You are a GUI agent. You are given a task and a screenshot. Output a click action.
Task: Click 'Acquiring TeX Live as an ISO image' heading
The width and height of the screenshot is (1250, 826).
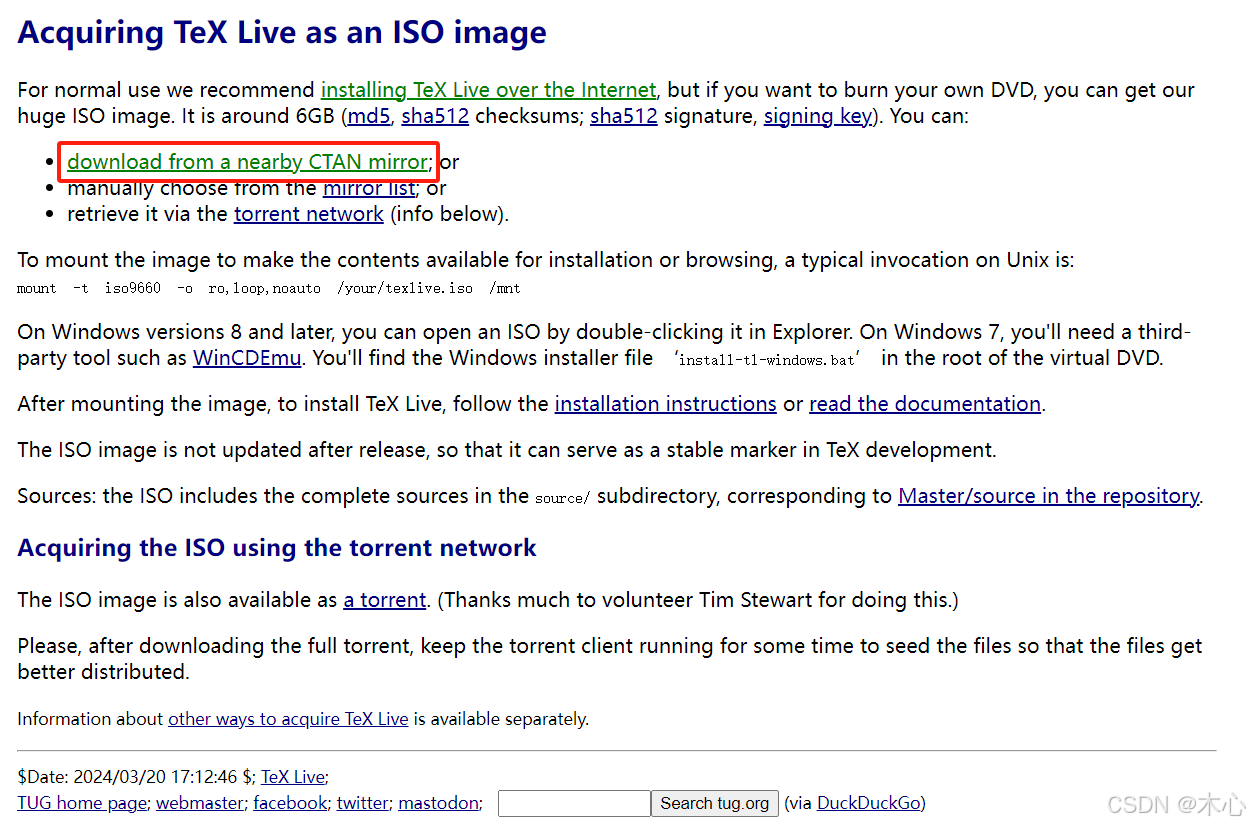(282, 32)
